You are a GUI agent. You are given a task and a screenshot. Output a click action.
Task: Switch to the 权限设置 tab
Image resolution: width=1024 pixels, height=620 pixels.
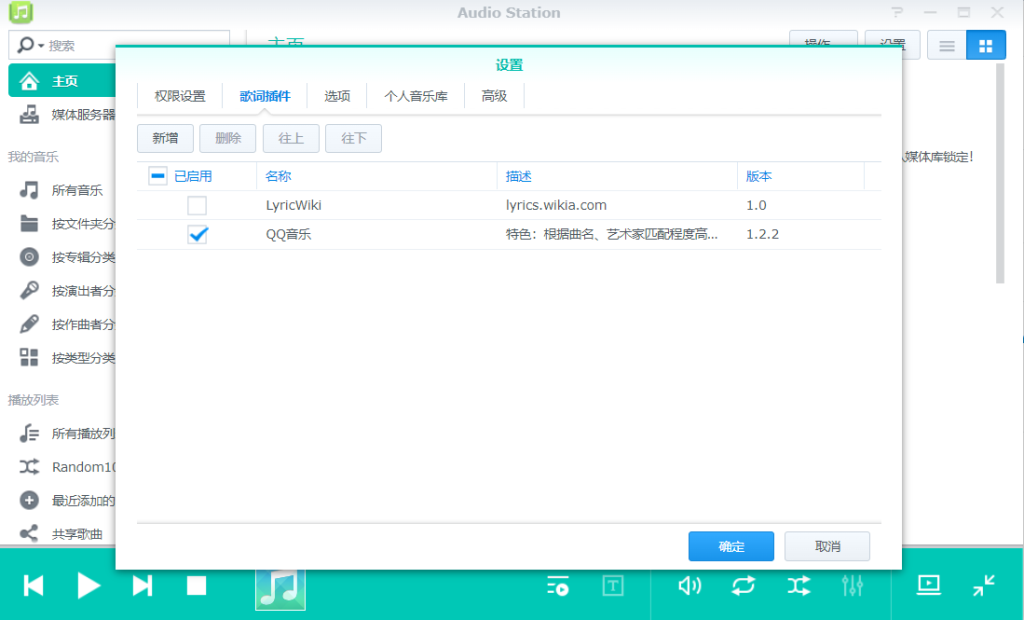(x=180, y=96)
